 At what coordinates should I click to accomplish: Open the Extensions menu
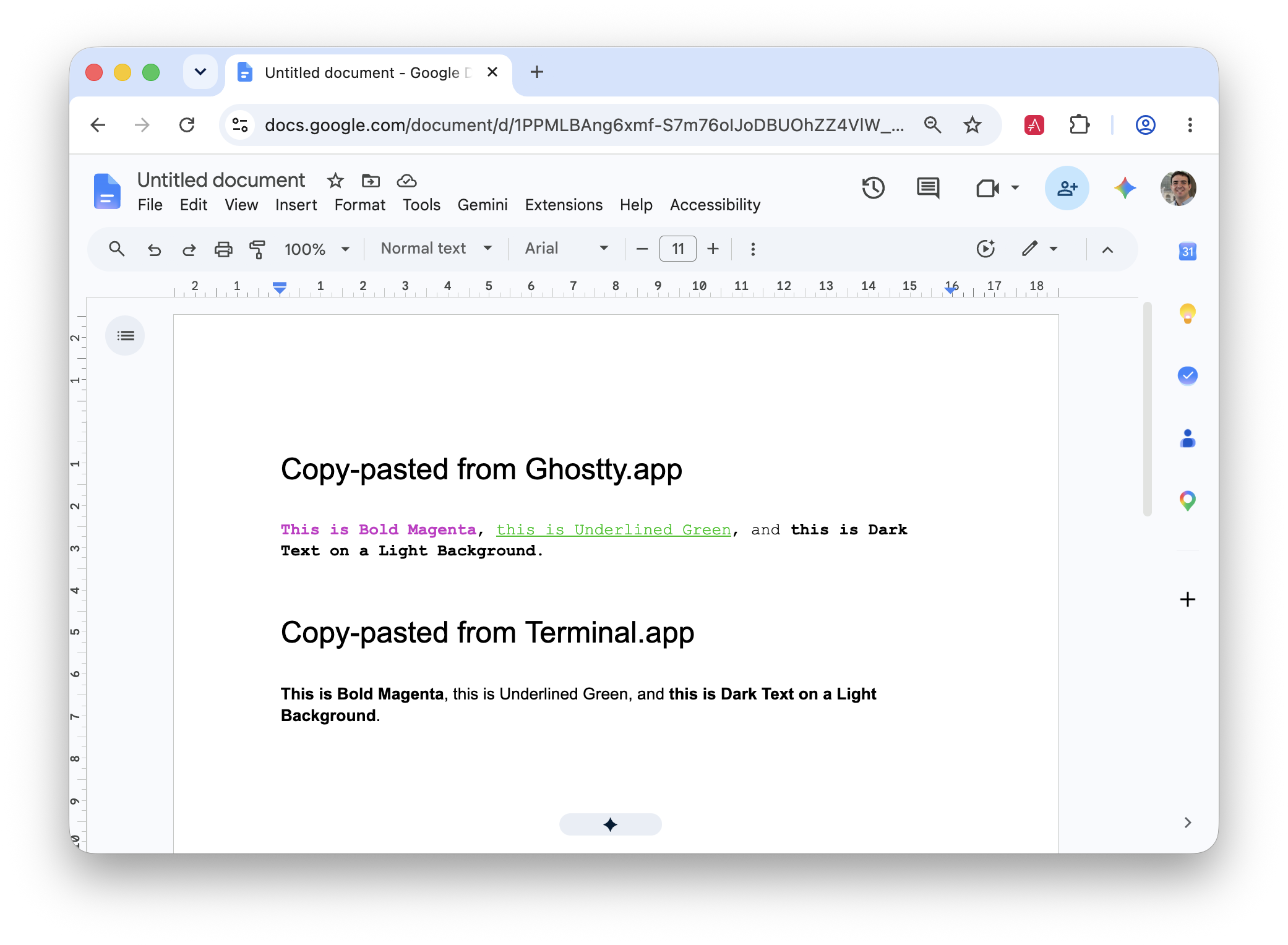click(x=564, y=205)
